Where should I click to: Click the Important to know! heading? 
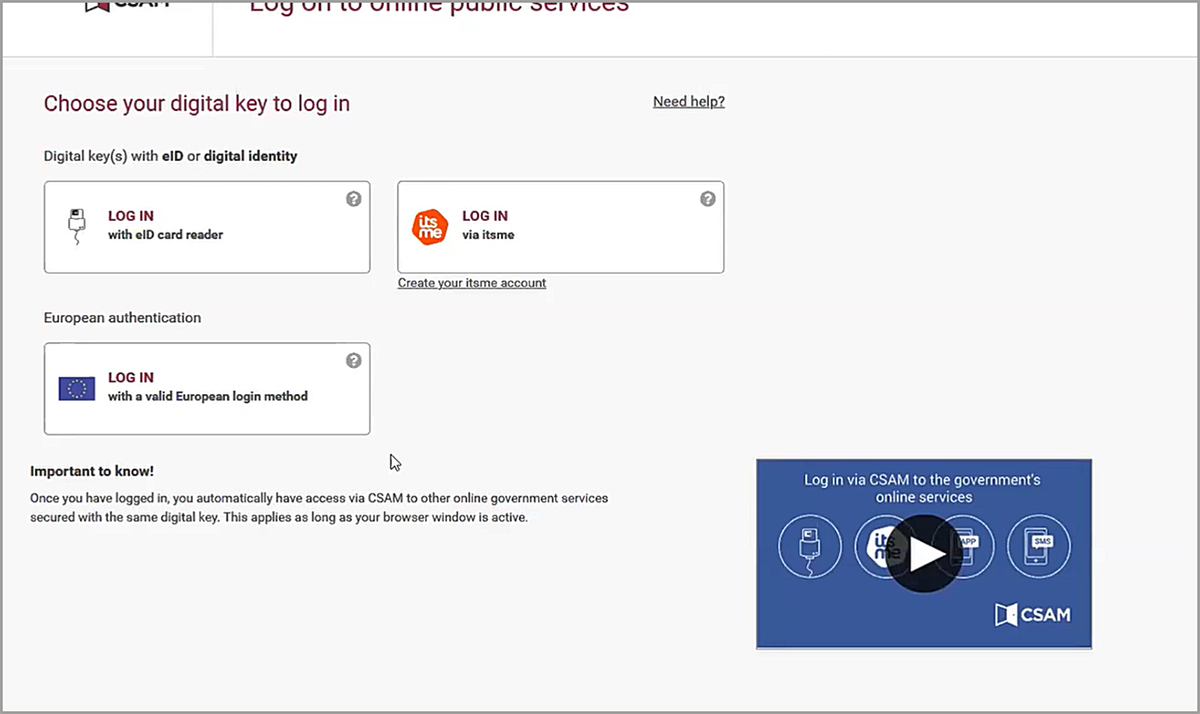coord(92,471)
